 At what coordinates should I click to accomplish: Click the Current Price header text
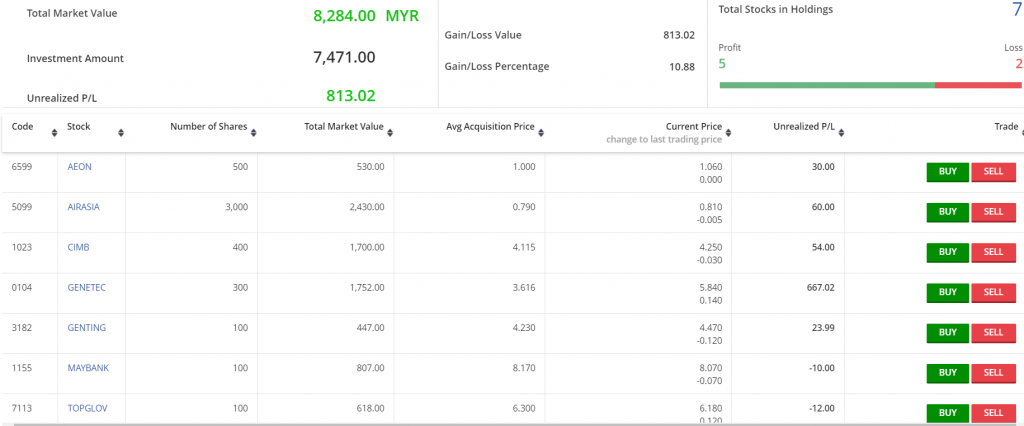(x=694, y=127)
